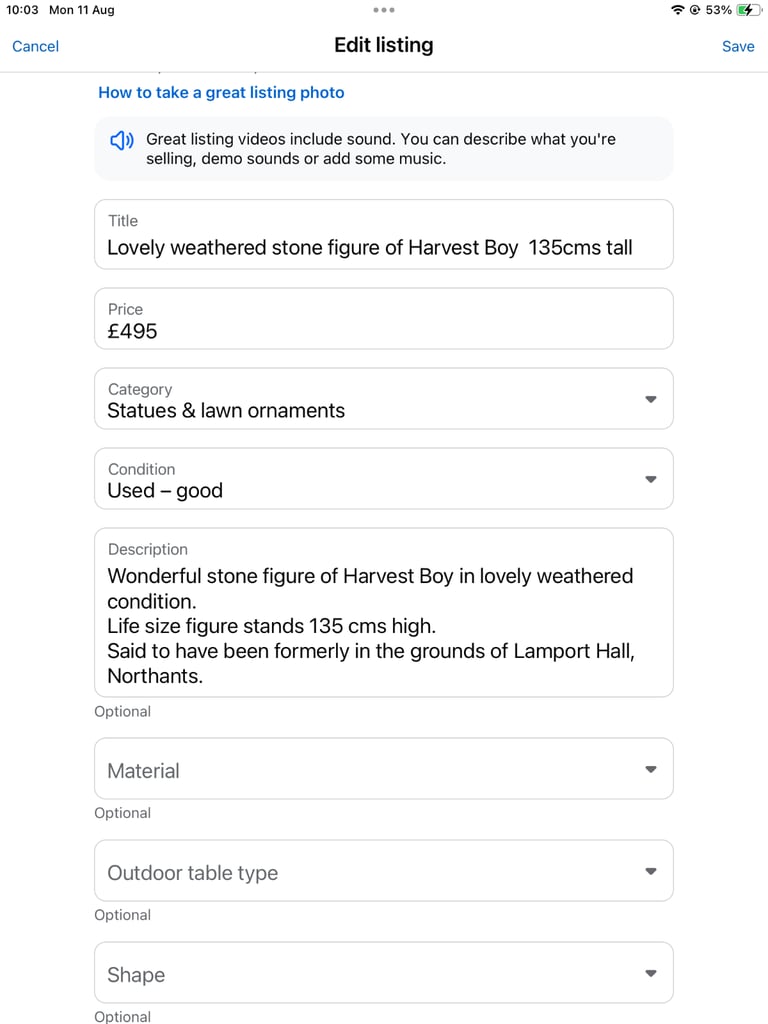Edit the Description text about Harvest Boy

click(384, 613)
